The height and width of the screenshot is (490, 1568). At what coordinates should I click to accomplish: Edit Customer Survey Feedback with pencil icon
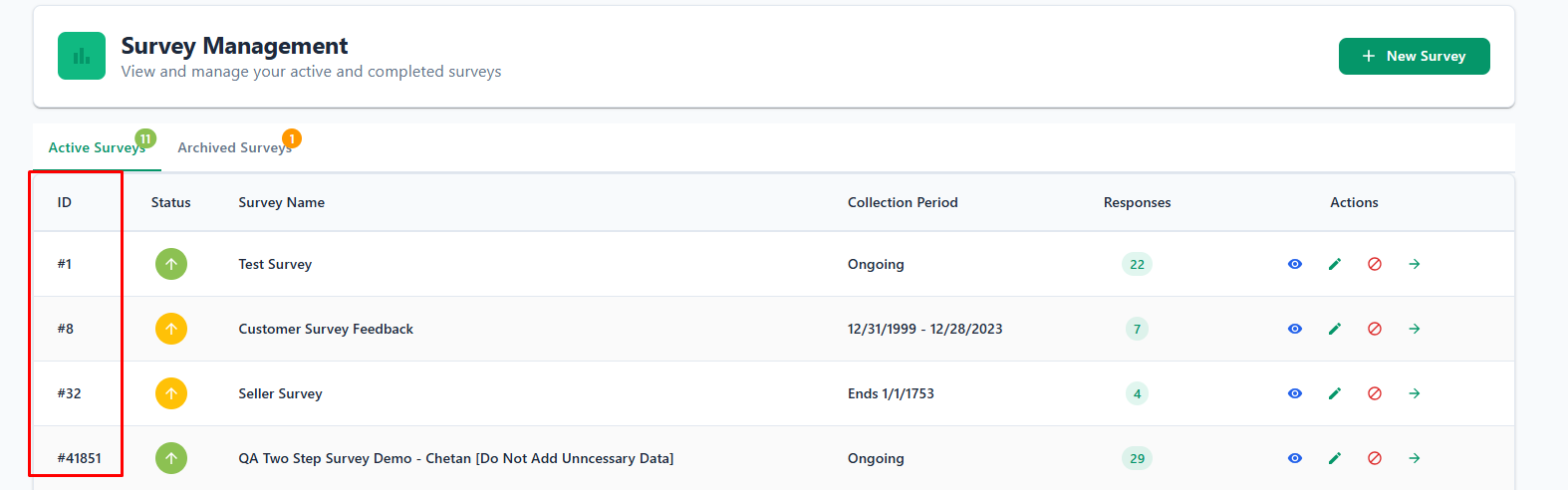1334,329
